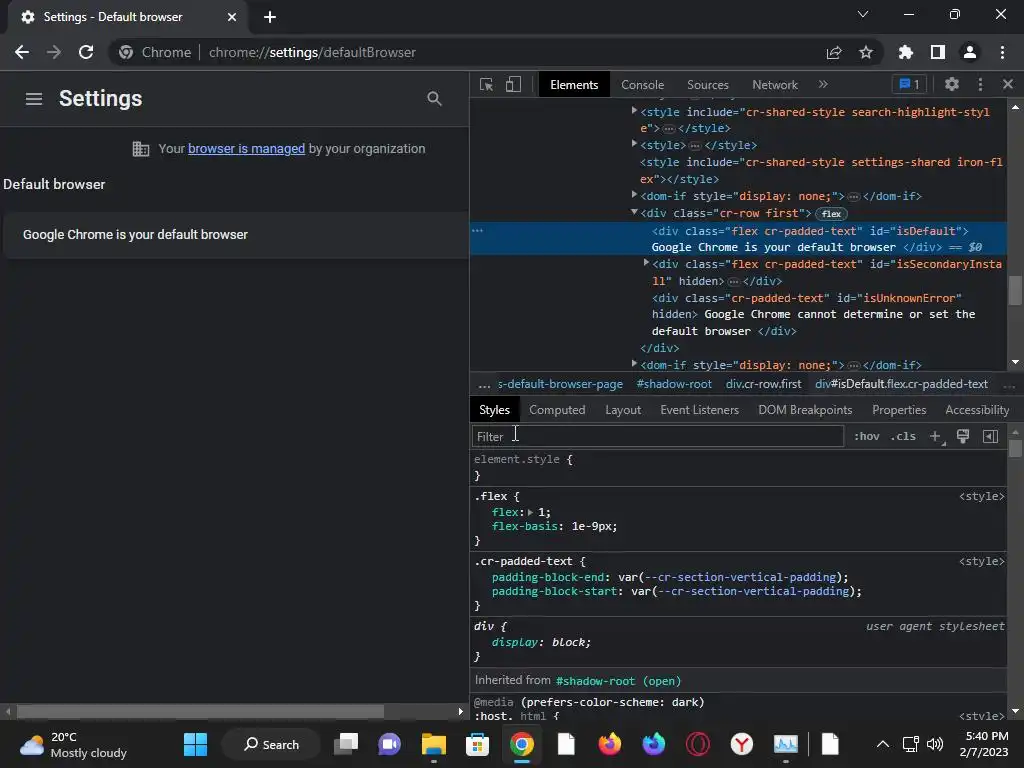Show more DevTools tabs with the chevron
Screen dimensions: 1024x768
[x=823, y=84]
